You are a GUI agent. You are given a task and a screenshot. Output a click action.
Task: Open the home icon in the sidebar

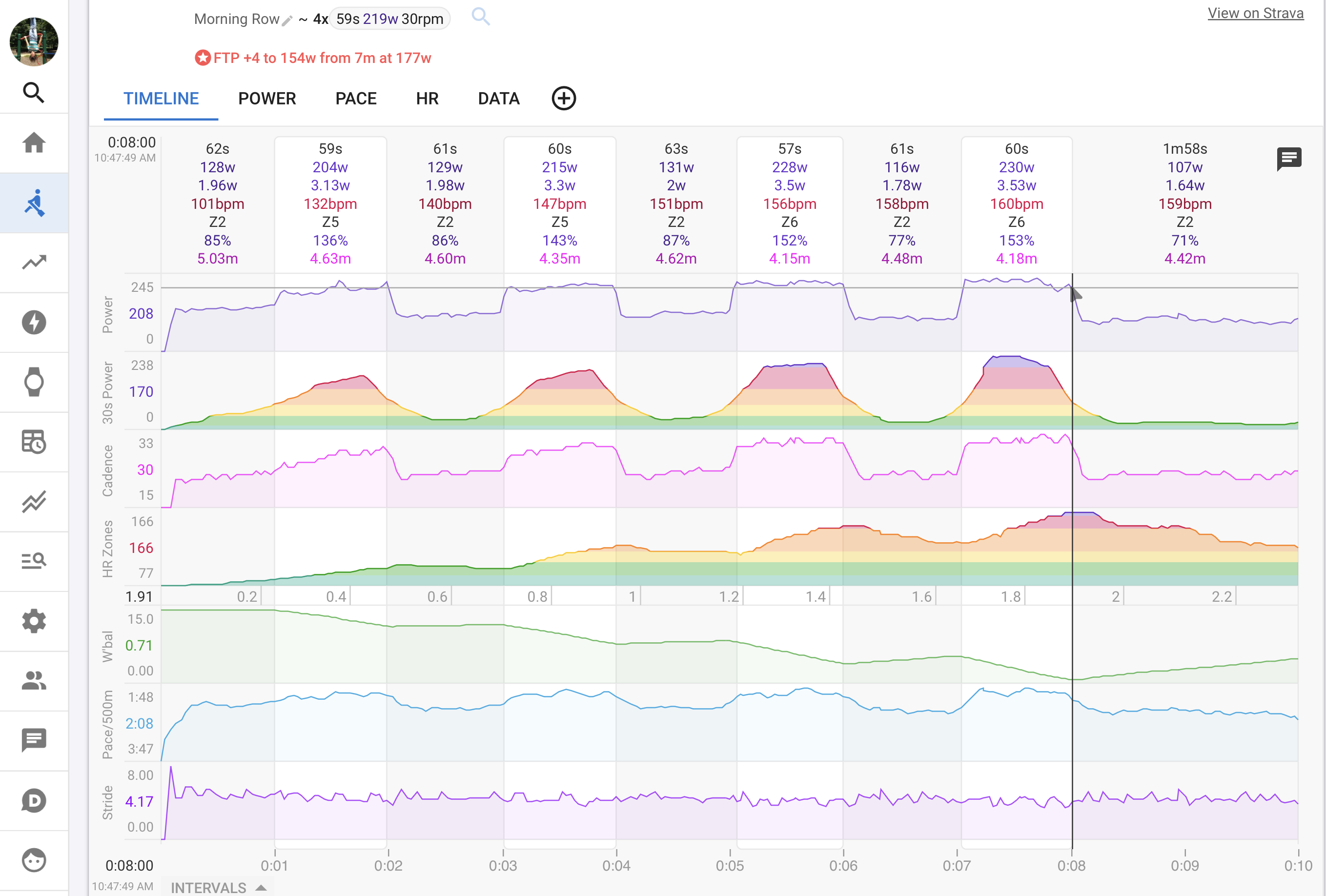[x=34, y=143]
